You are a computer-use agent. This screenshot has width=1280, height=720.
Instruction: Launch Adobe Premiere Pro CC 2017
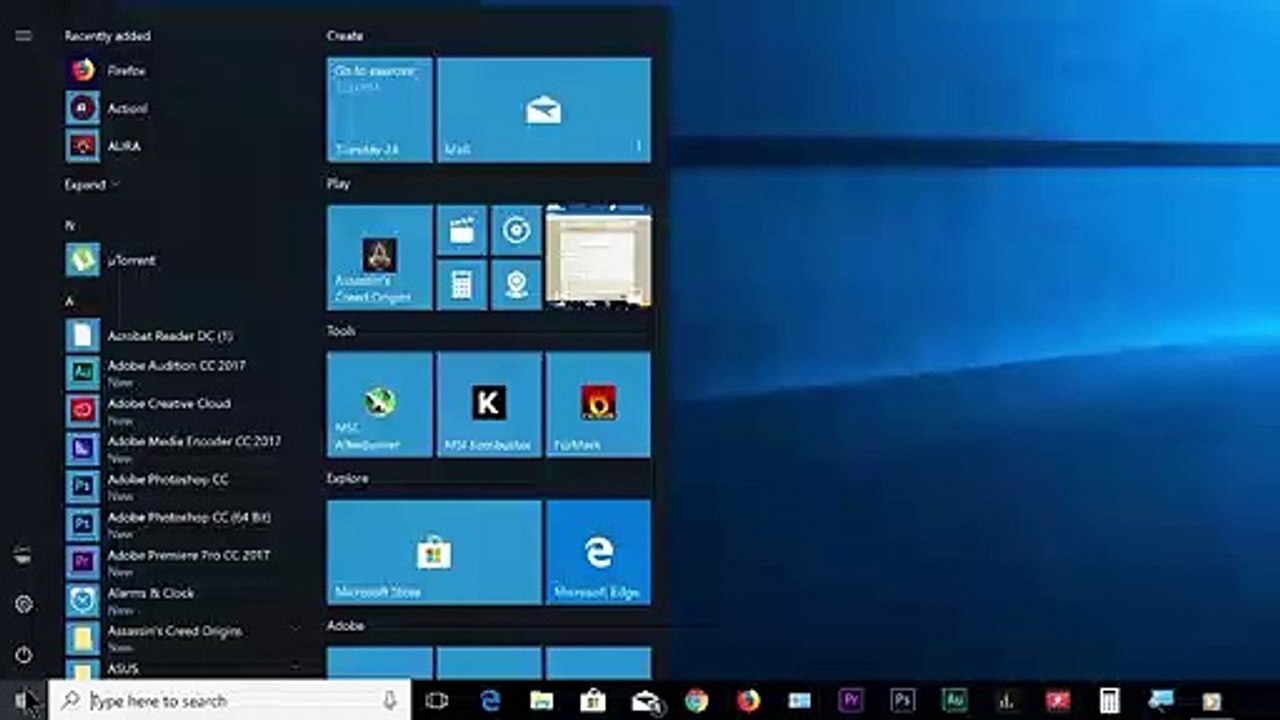(180, 562)
